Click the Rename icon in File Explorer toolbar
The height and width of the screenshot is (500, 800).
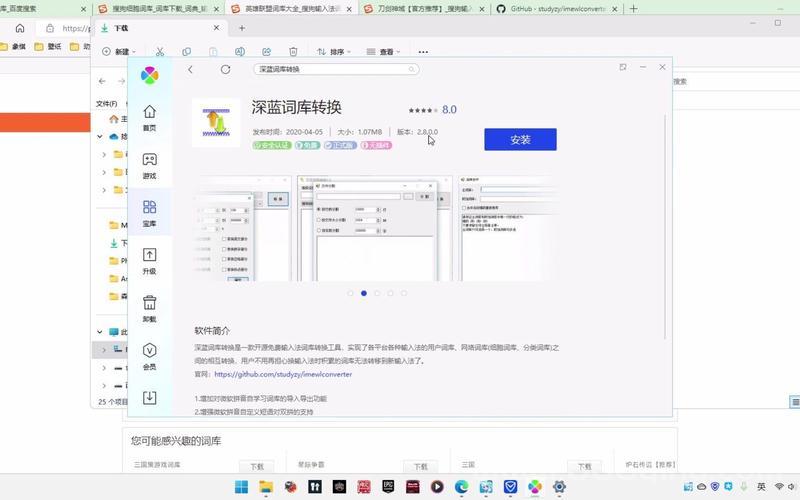(240, 52)
